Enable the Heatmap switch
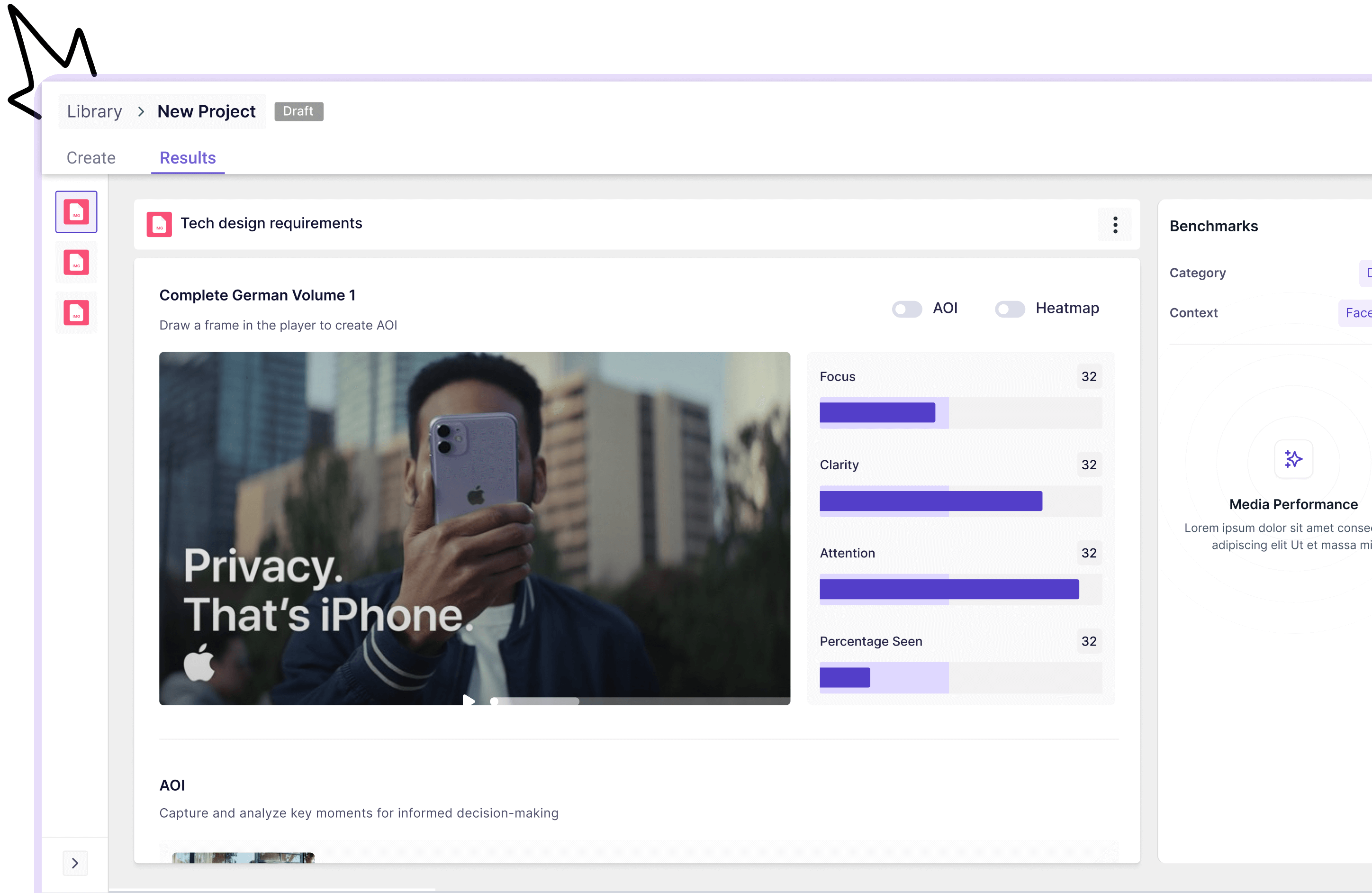Screen dimensions: 1372x893 [x=1010, y=309]
